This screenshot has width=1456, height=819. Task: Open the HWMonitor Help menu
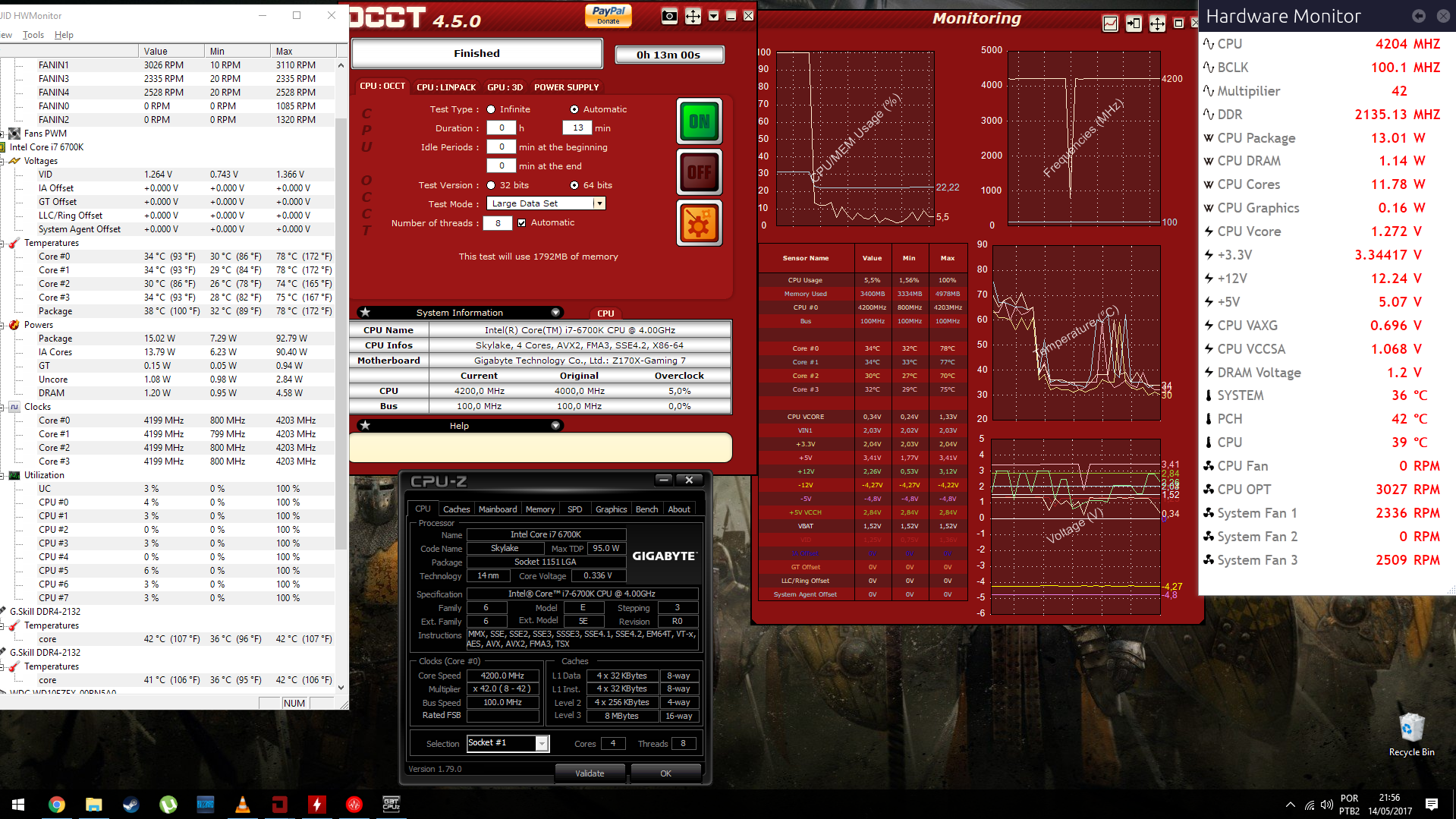tap(64, 35)
